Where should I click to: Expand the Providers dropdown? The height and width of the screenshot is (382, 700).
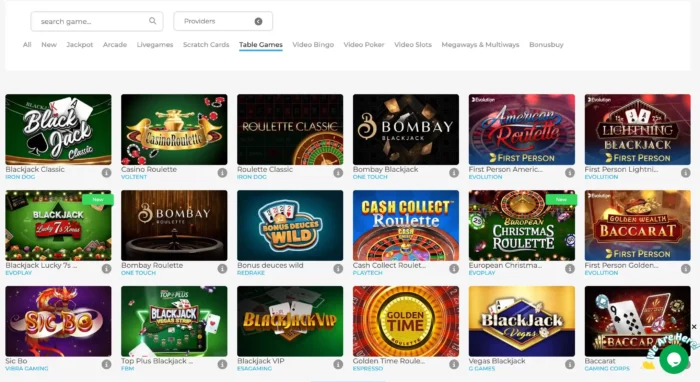click(223, 21)
